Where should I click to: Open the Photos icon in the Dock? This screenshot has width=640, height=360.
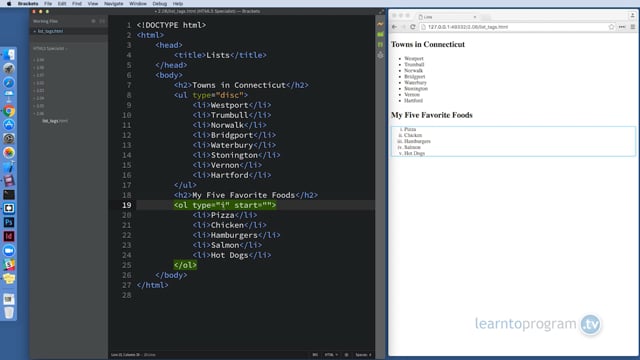click(x=9, y=153)
